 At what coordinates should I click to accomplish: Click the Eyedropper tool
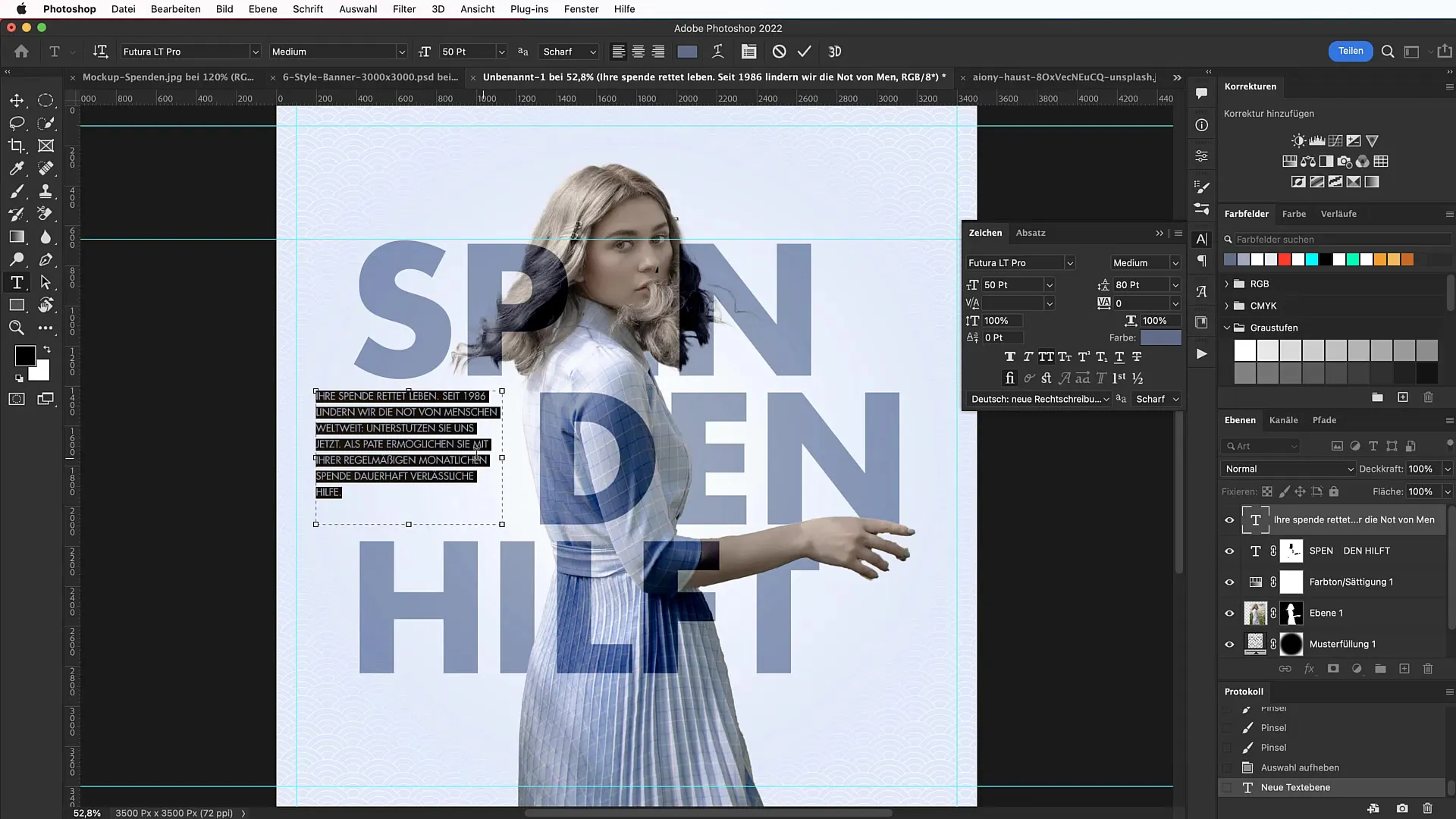[17, 168]
